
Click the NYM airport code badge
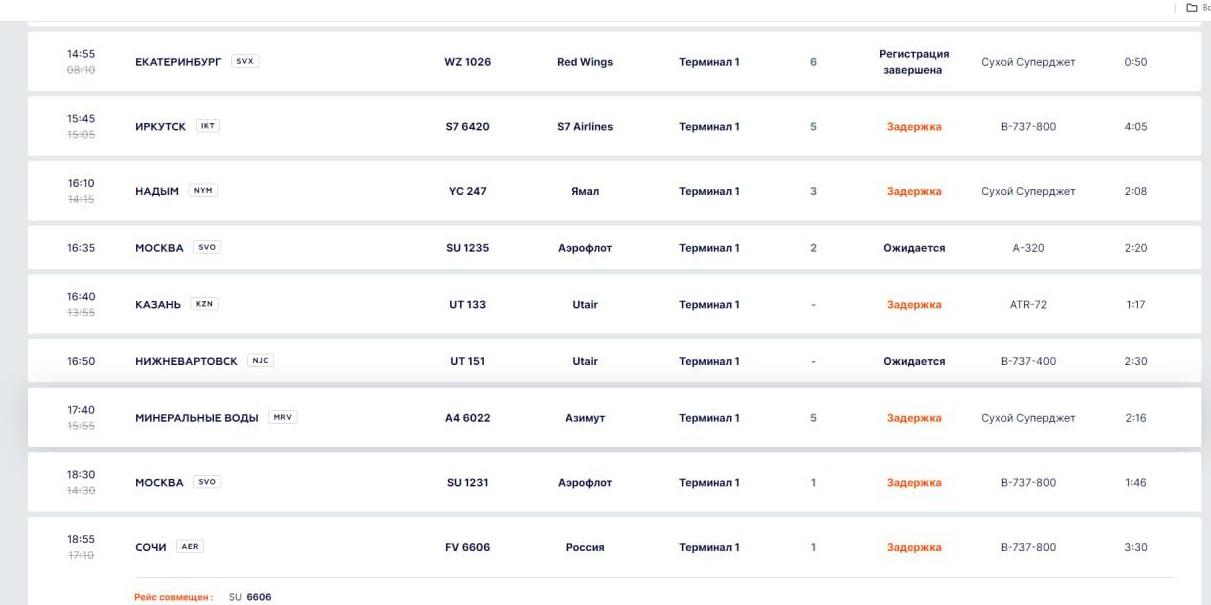(x=203, y=191)
